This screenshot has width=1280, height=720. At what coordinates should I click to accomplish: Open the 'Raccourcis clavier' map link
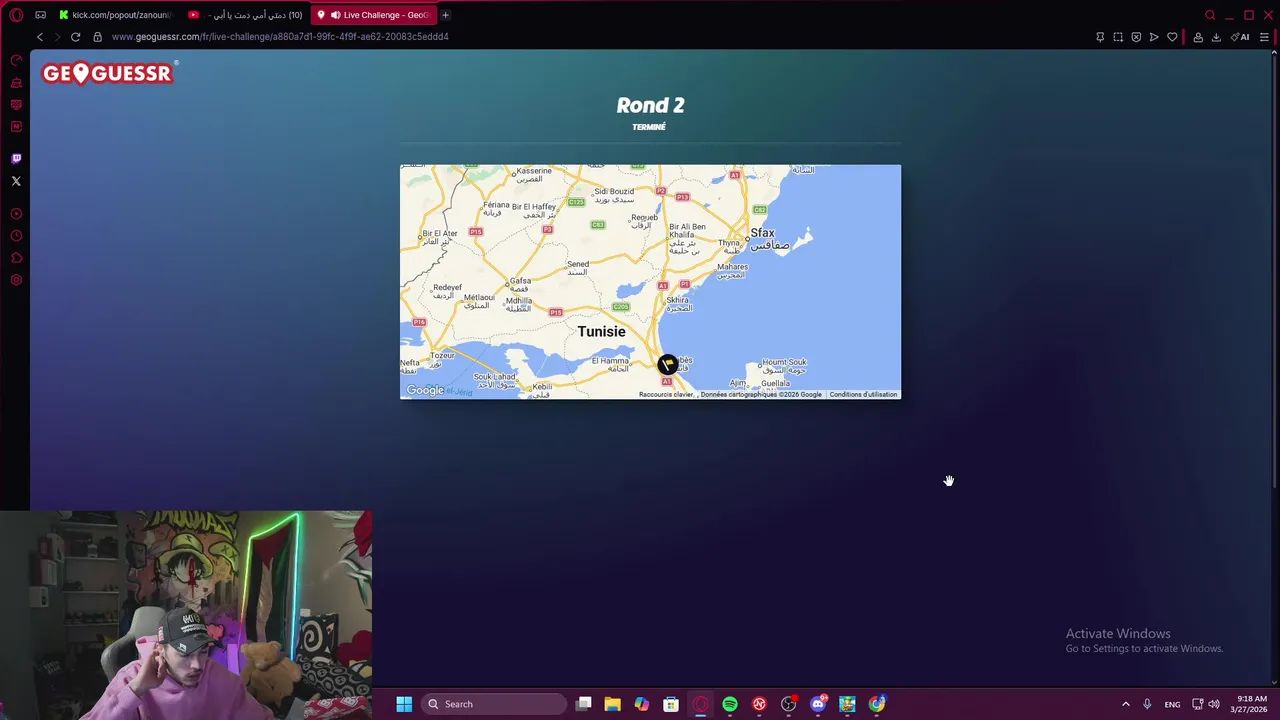pyautogui.click(x=666, y=394)
